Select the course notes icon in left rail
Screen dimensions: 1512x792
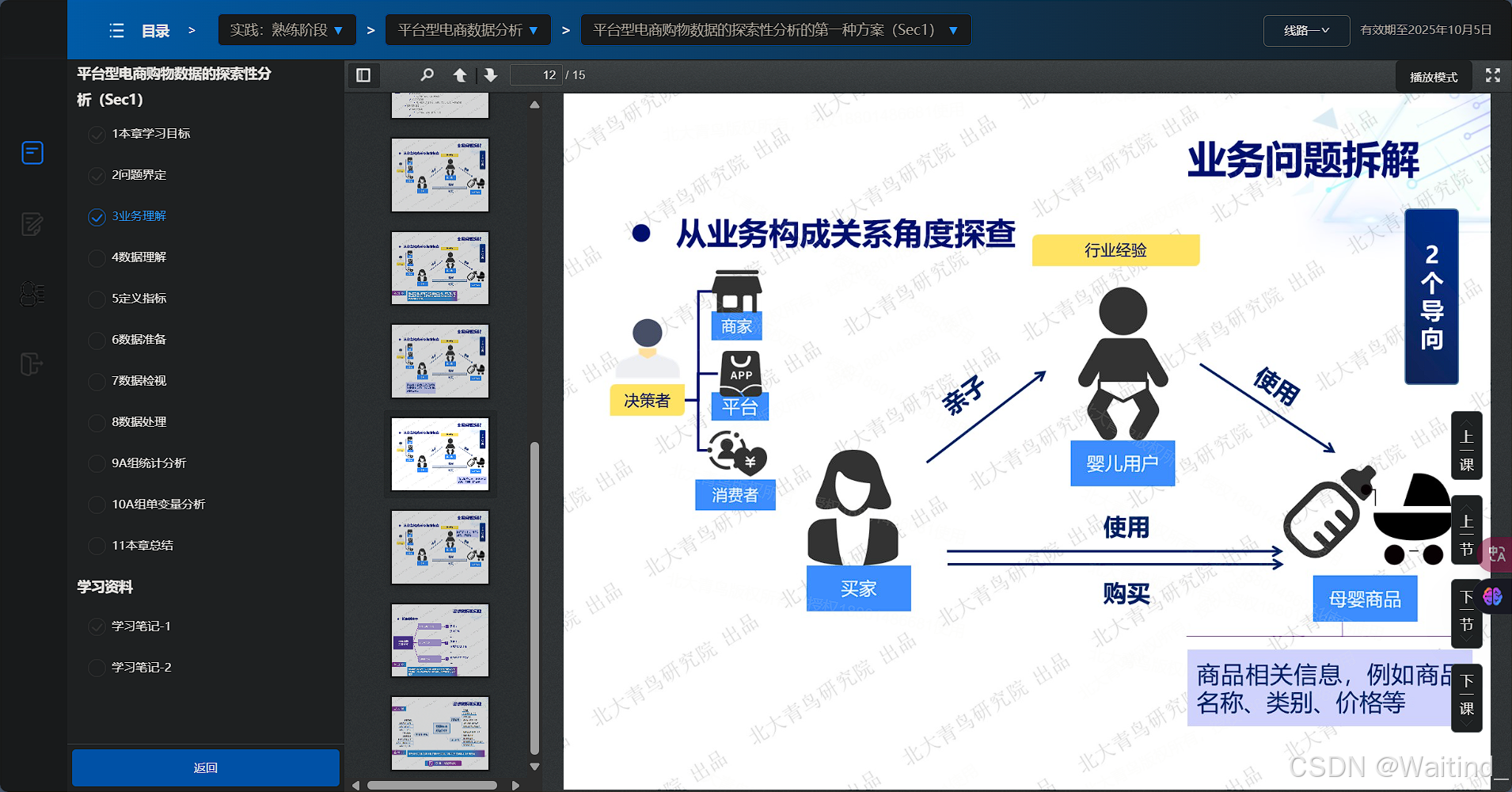click(x=32, y=152)
